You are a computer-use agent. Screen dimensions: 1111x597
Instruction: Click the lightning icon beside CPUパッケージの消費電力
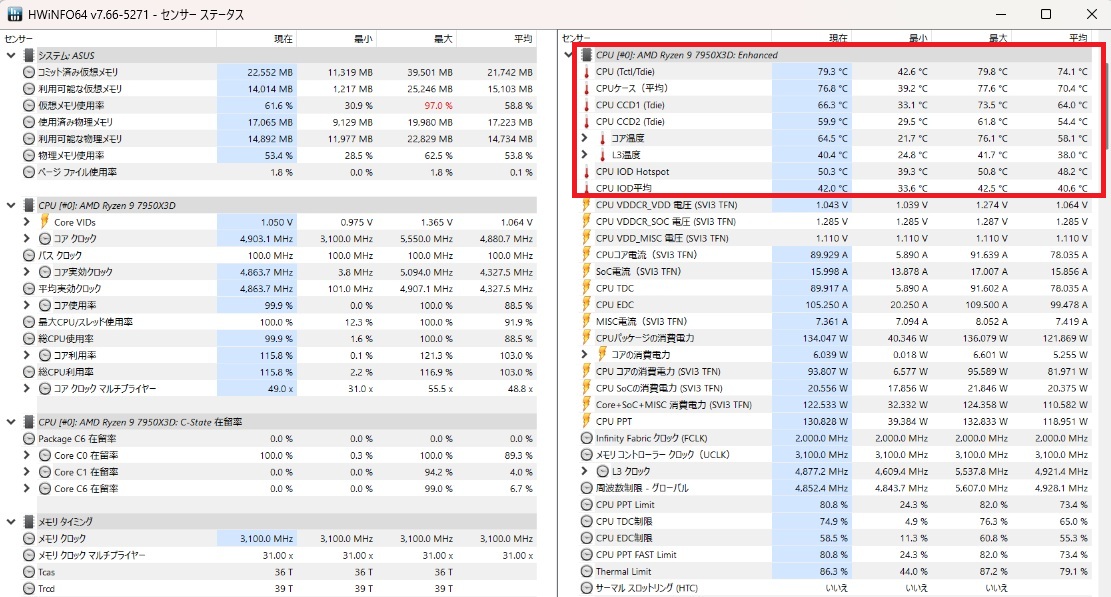(x=586, y=338)
